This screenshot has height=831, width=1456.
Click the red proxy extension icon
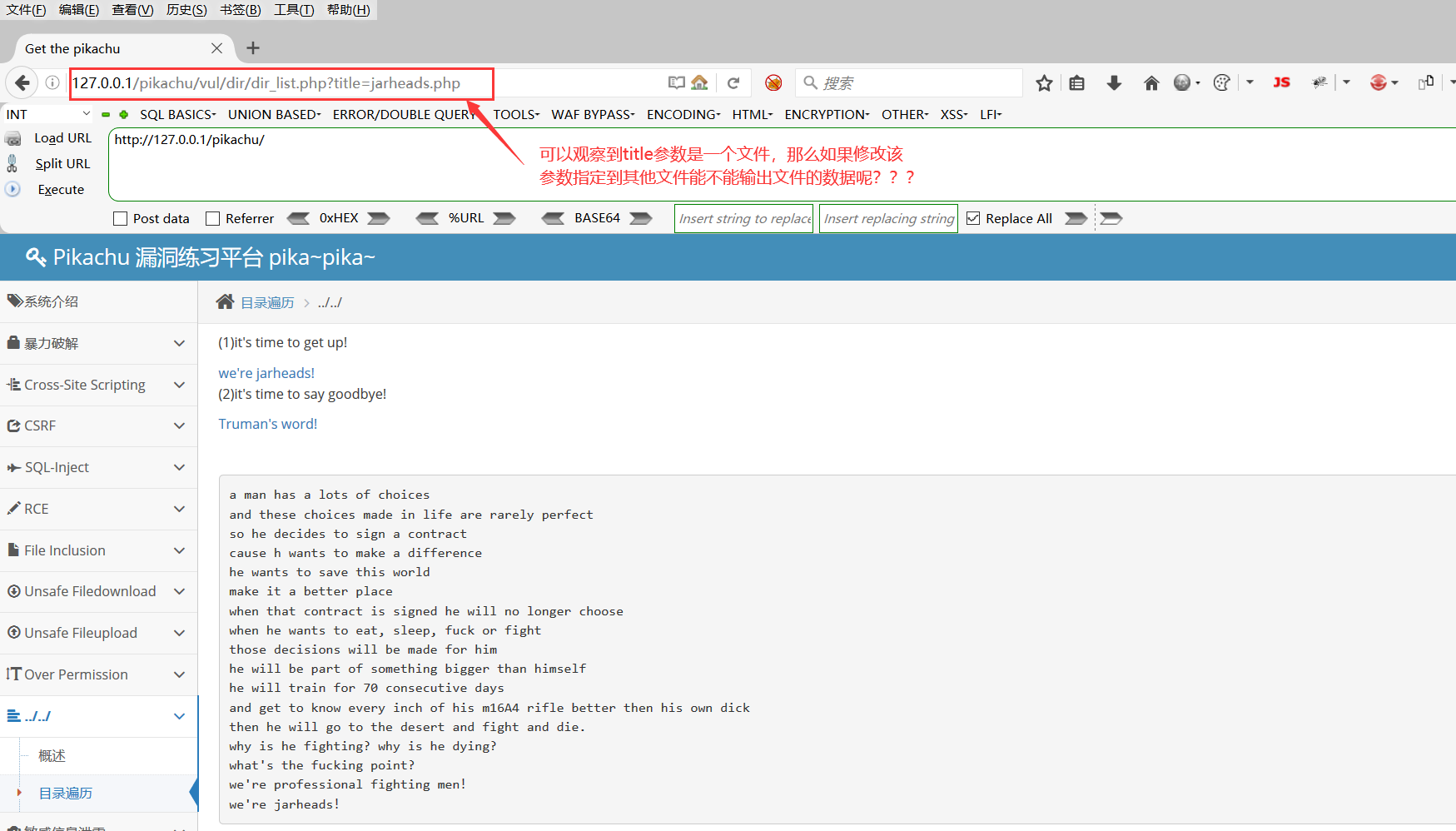tap(1379, 82)
